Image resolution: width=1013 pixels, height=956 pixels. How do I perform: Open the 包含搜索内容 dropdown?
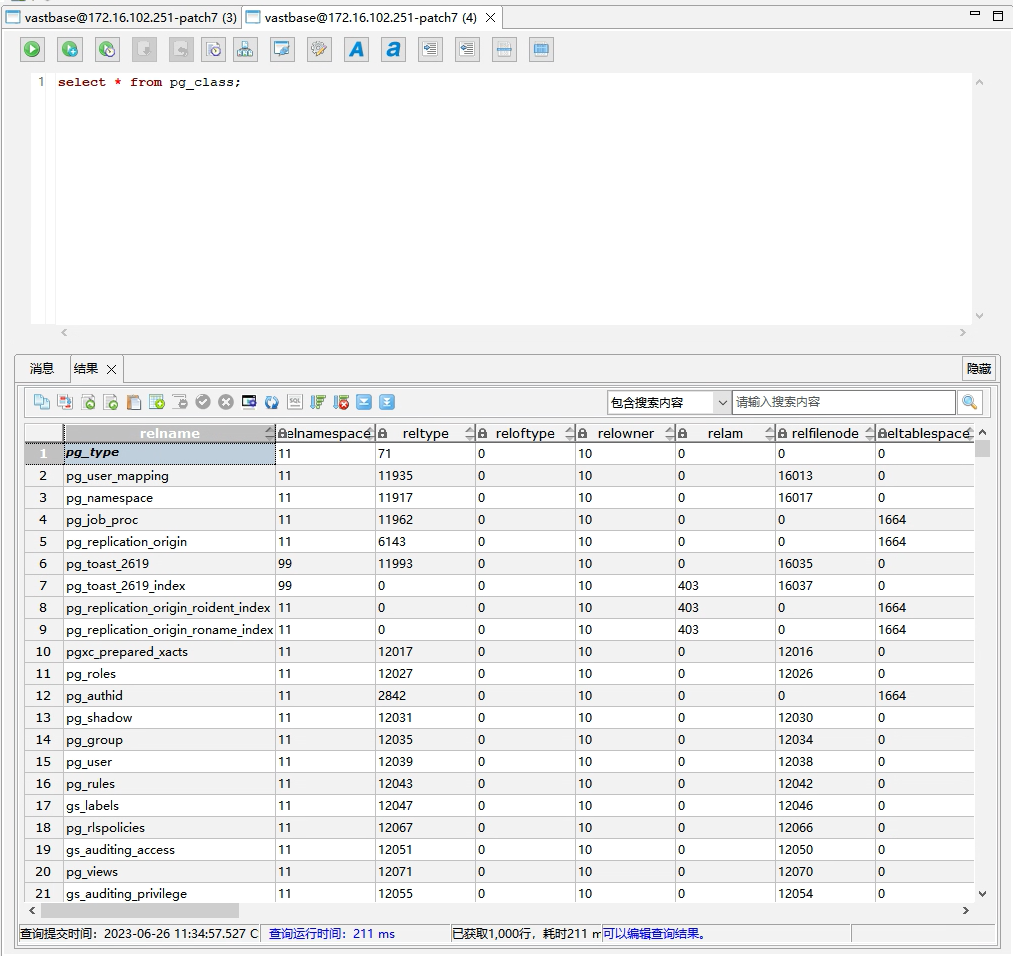tap(670, 402)
